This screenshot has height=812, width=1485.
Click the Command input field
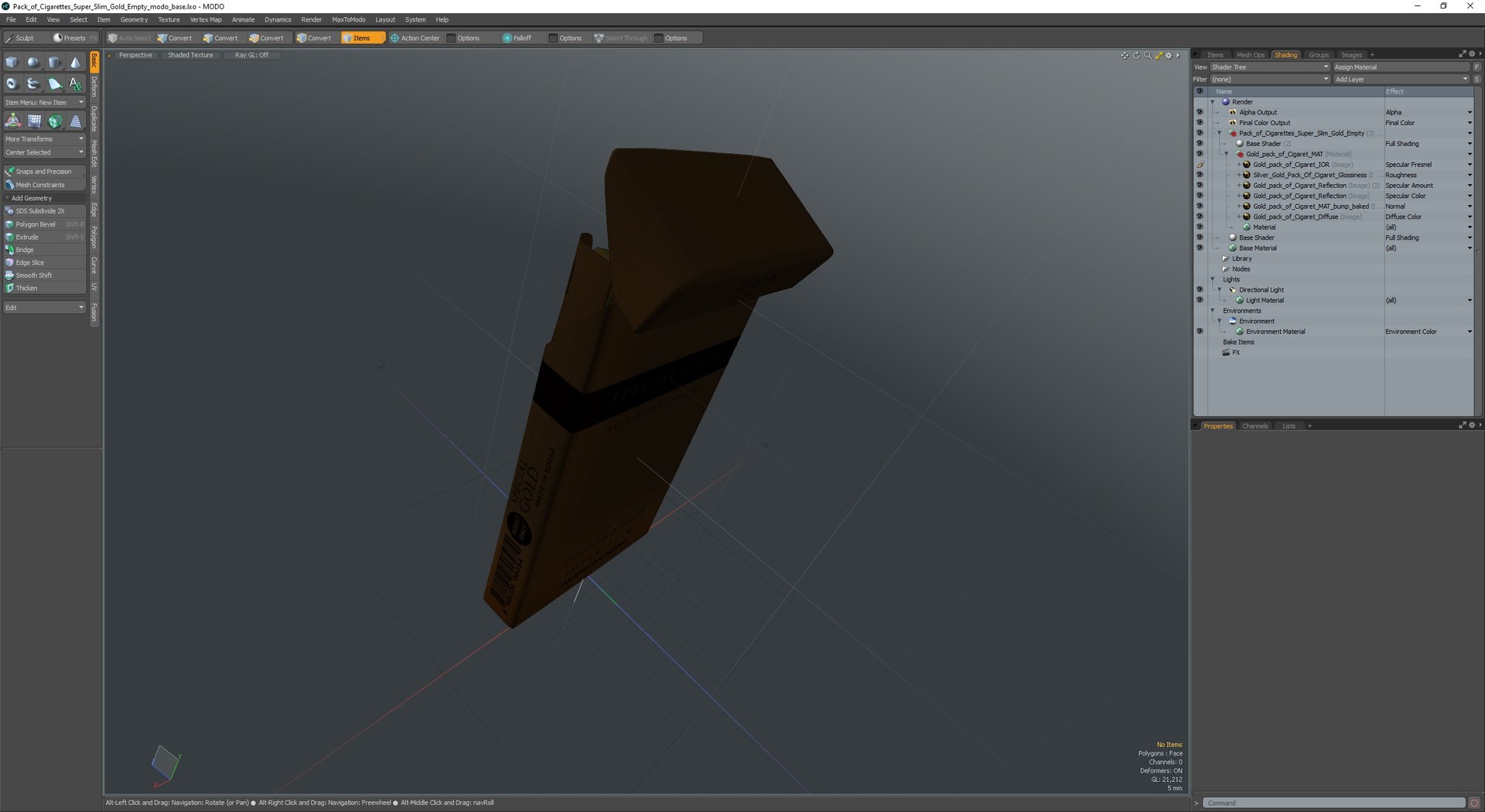click(x=1333, y=803)
